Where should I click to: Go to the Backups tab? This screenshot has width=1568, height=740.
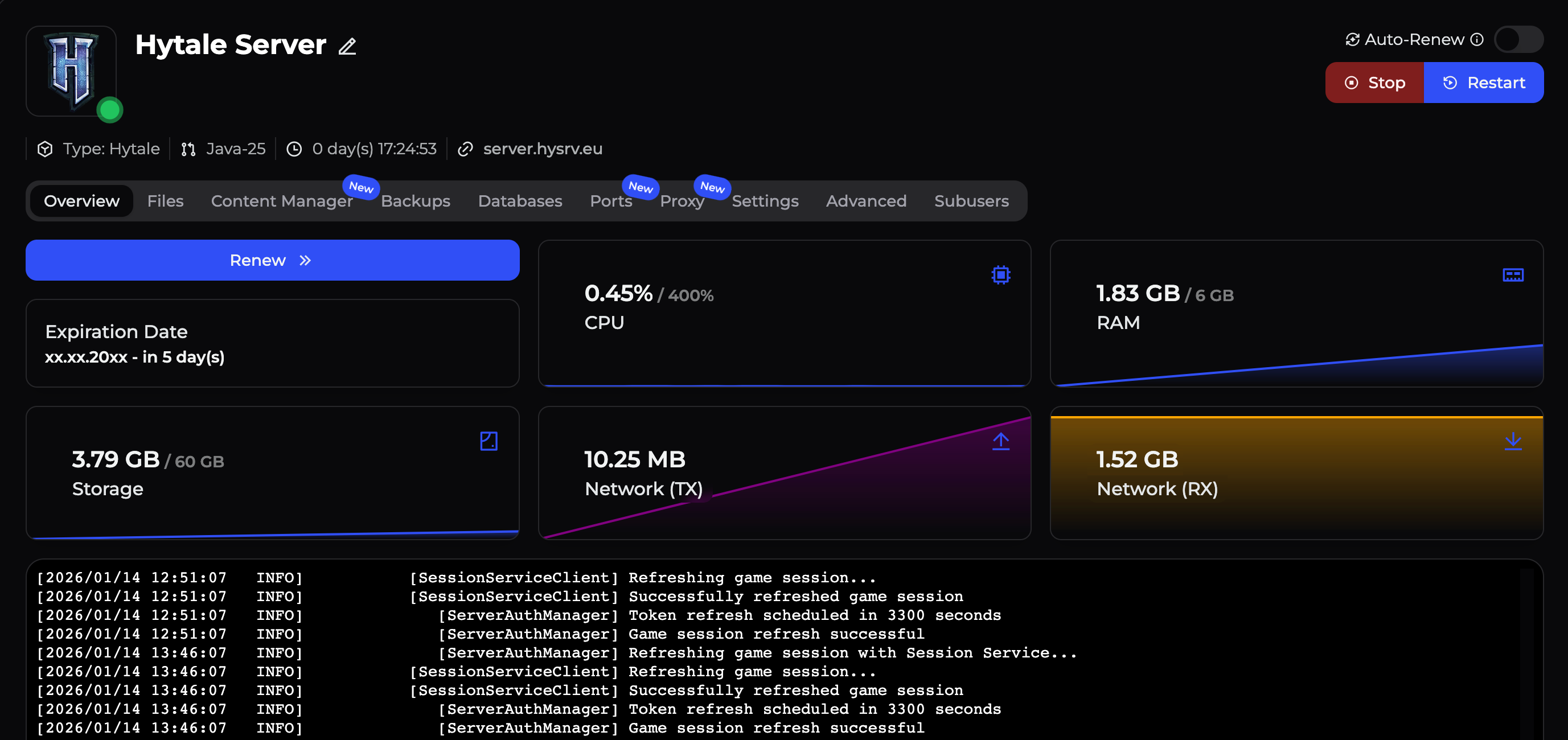415,201
